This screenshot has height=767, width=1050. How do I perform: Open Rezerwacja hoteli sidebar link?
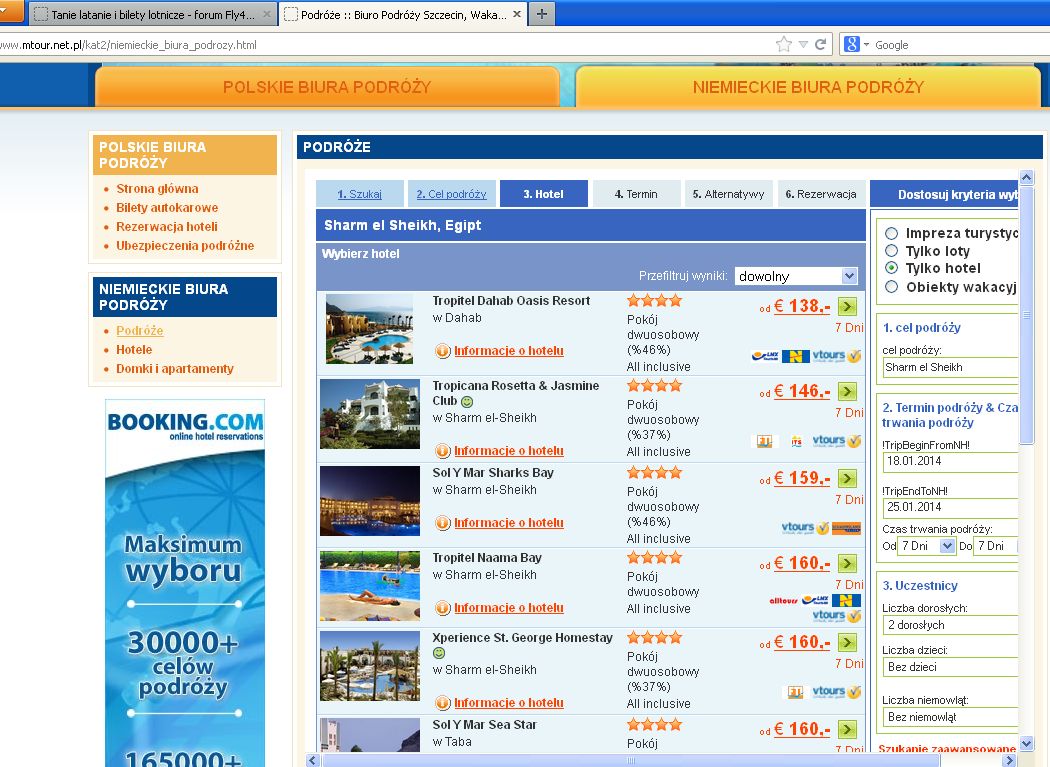pyautogui.click(x=167, y=226)
